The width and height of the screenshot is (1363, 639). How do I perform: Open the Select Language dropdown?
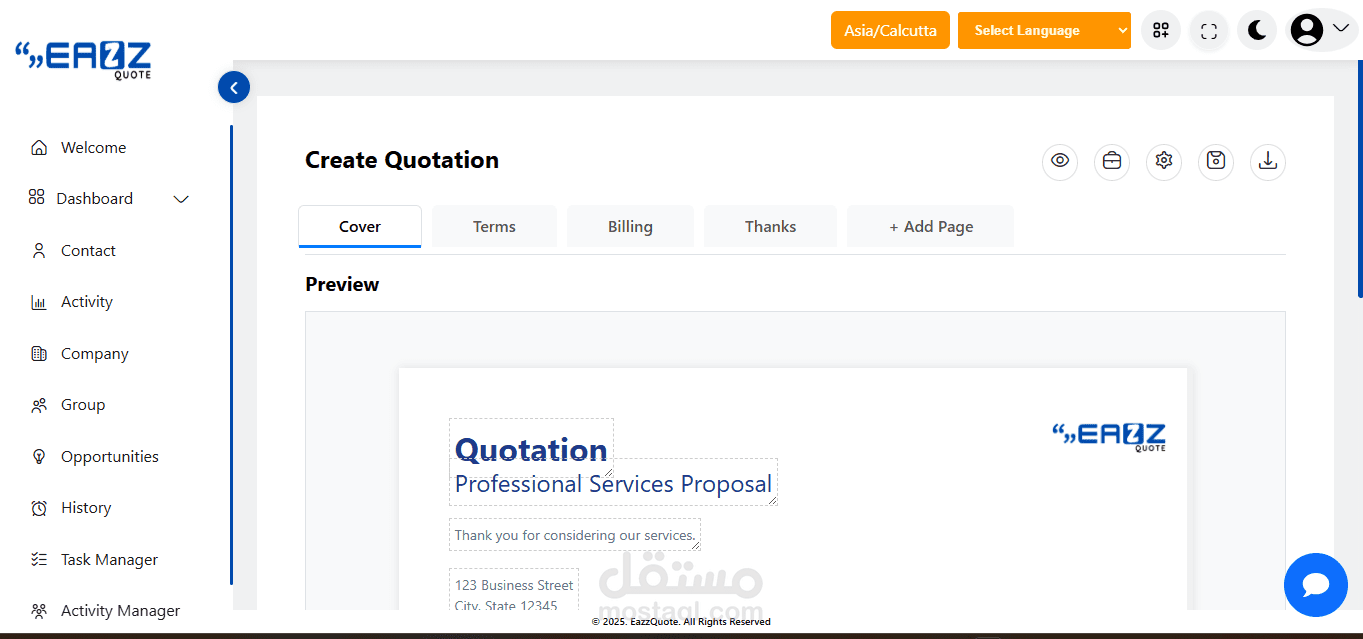coord(1044,30)
